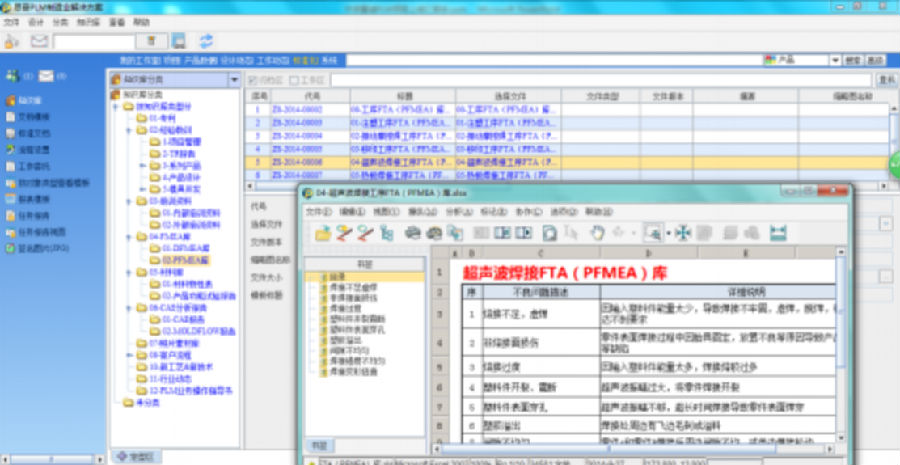Expand the 5- subfolder node under folder 02
The height and width of the screenshot is (465, 900).
pos(143,189)
